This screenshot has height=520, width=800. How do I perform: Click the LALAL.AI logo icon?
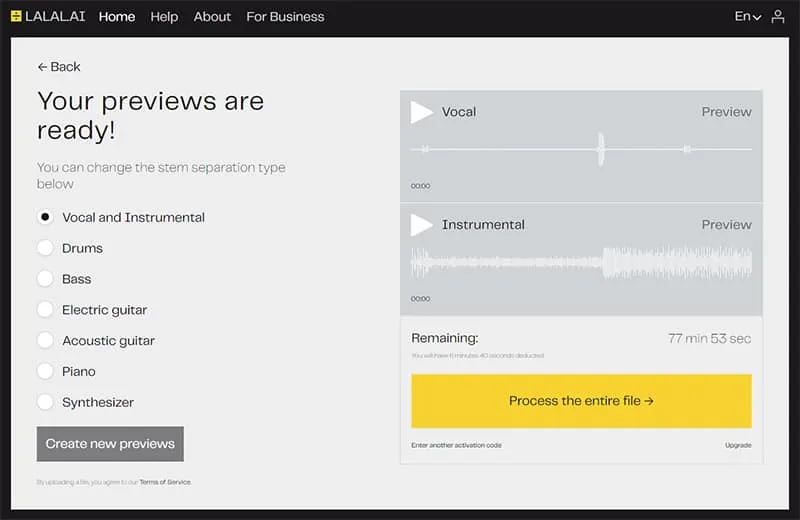(x=16, y=16)
